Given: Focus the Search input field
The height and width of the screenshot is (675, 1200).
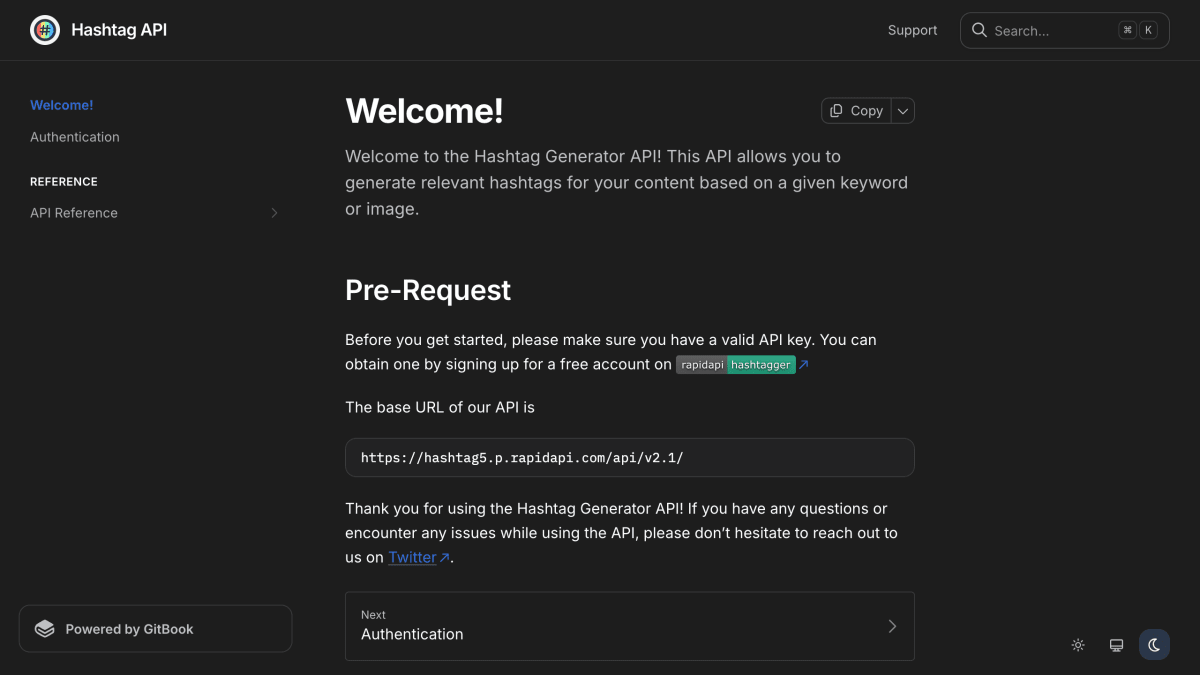Looking at the screenshot, I should [1065, 30].
